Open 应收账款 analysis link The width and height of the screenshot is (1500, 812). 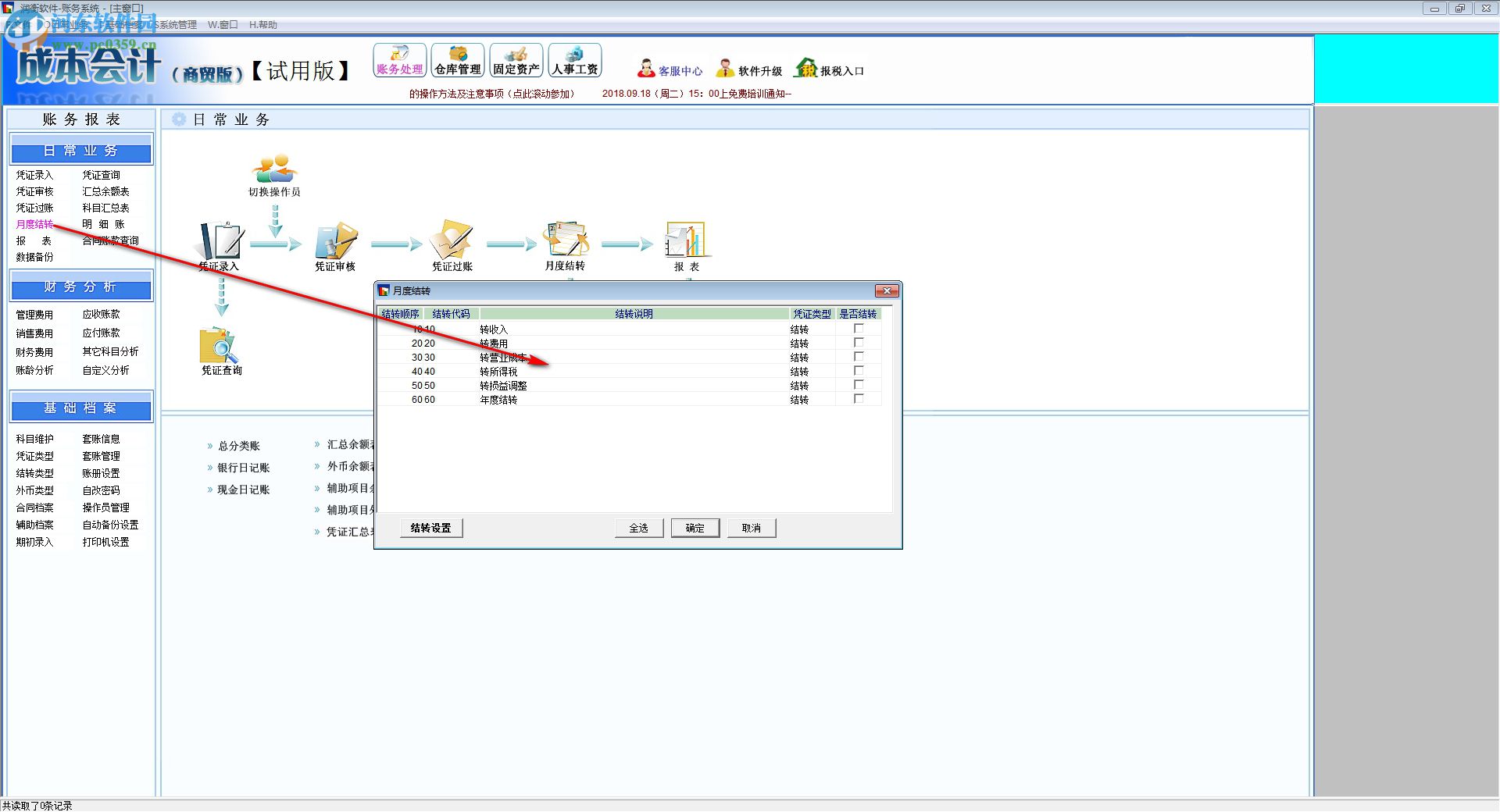click(x=102, y=314)
